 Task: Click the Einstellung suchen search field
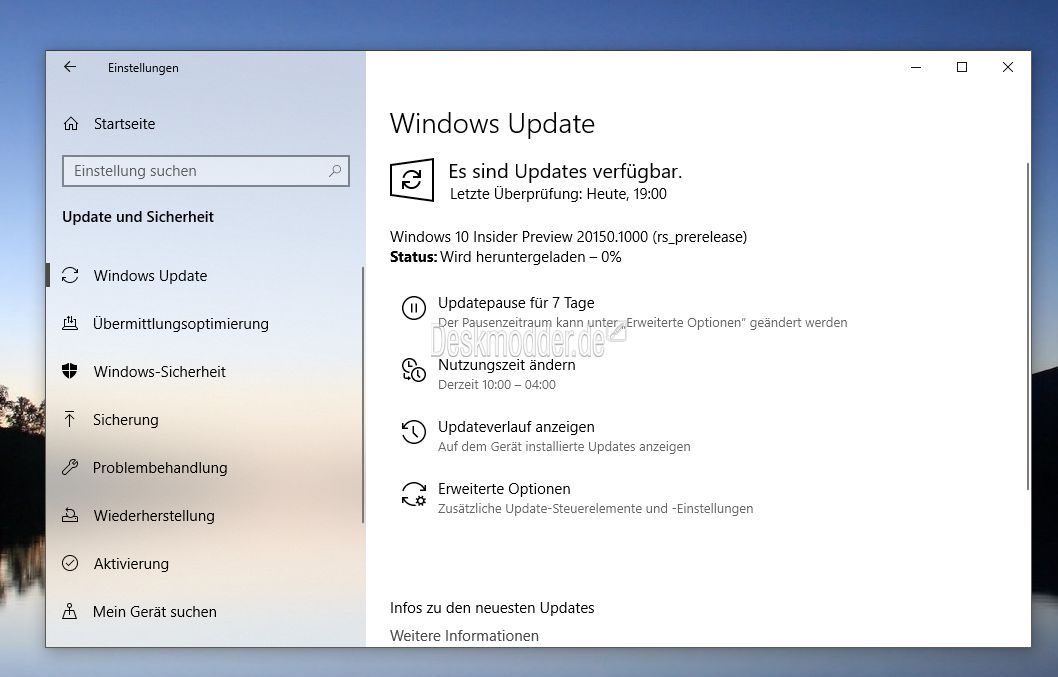tap(206, 171)
